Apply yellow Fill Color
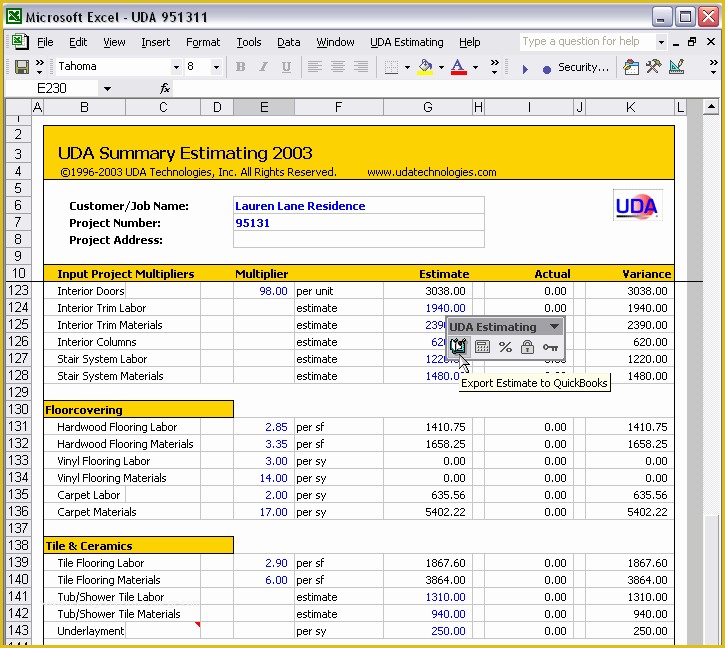The width and height of the screenshot is (725, 648). (425, 67)
